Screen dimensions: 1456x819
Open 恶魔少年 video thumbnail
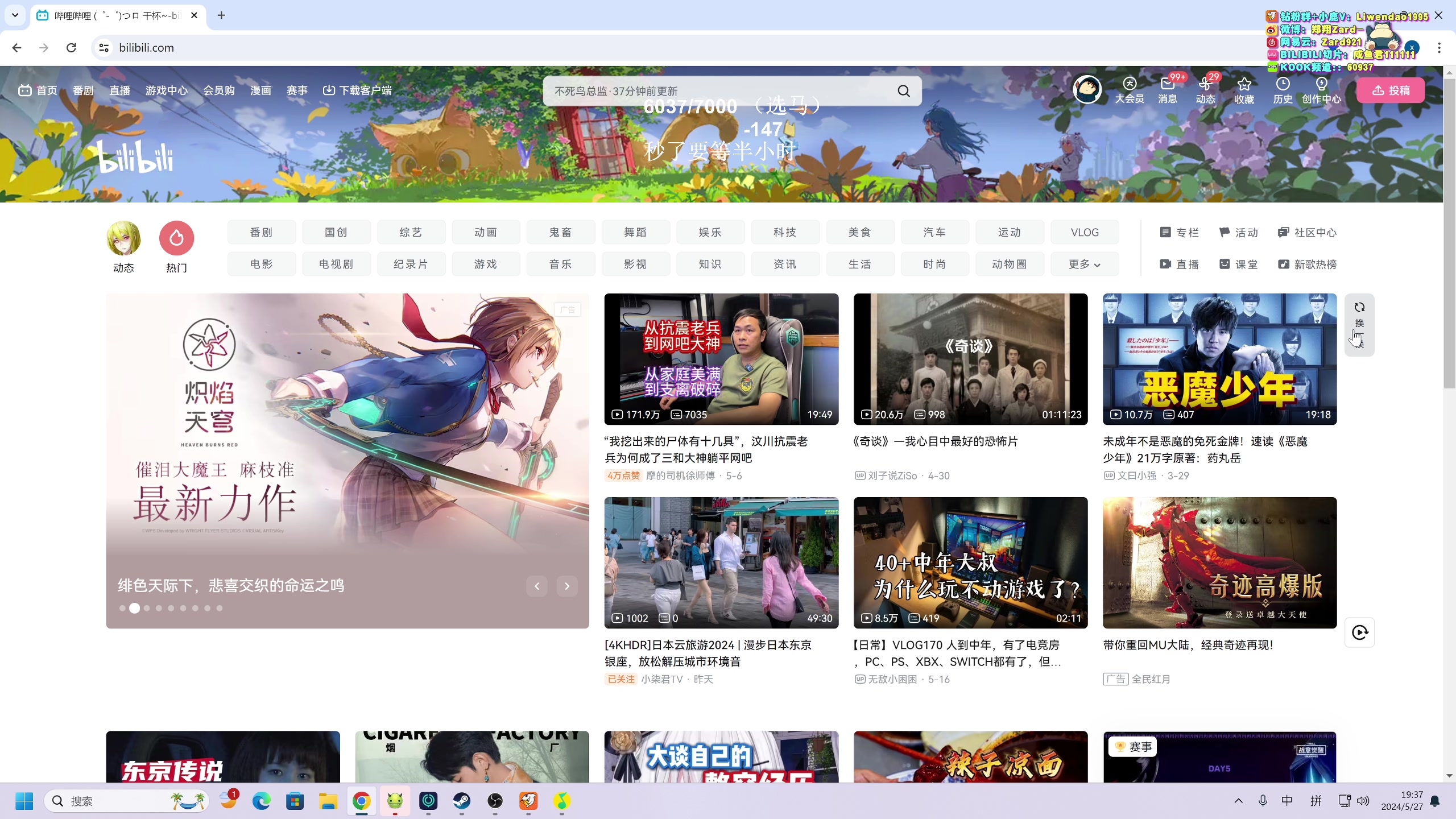pyautogui.click(x=1219, y=359)
